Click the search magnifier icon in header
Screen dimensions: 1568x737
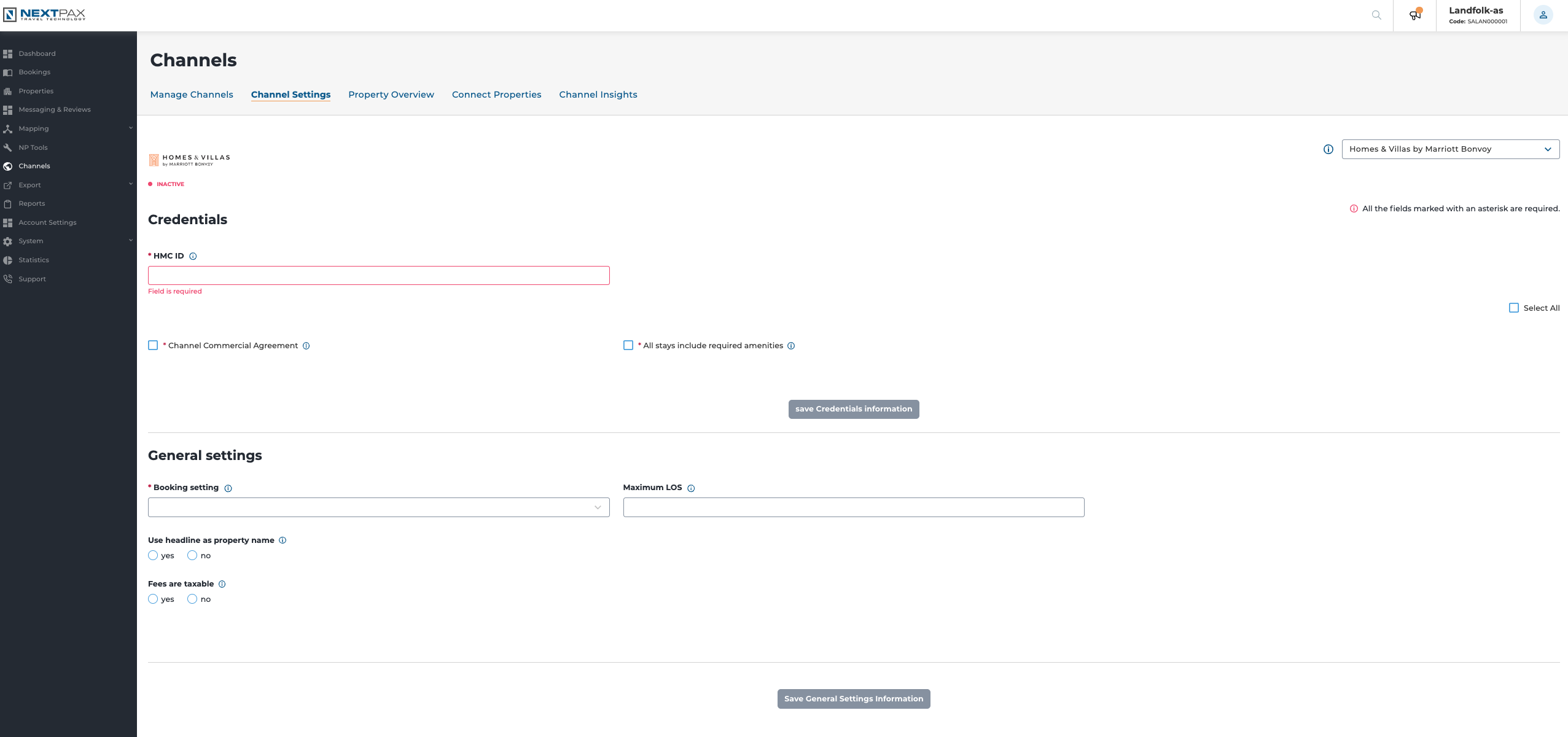[1376, 15]
